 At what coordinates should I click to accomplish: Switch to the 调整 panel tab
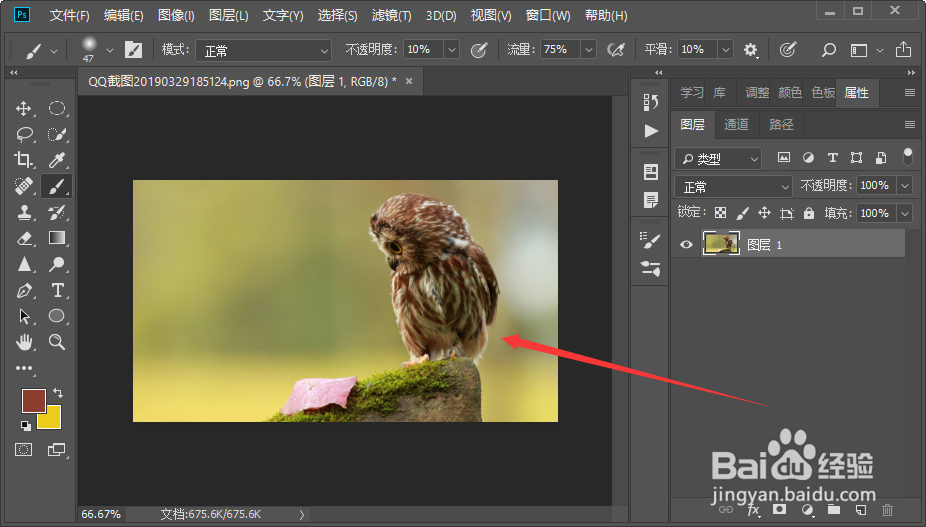pos(757,93)
